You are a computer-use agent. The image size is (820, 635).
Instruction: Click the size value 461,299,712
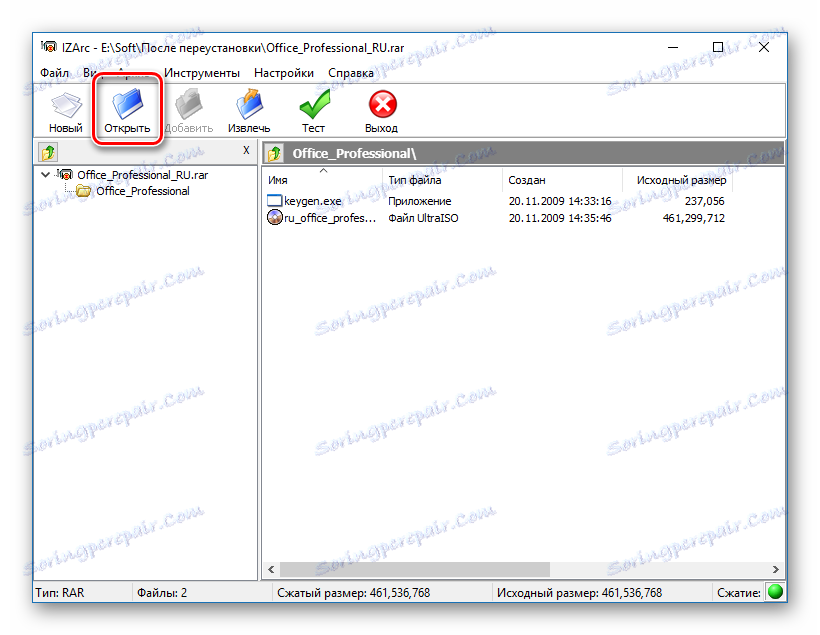tap(694, 218)
